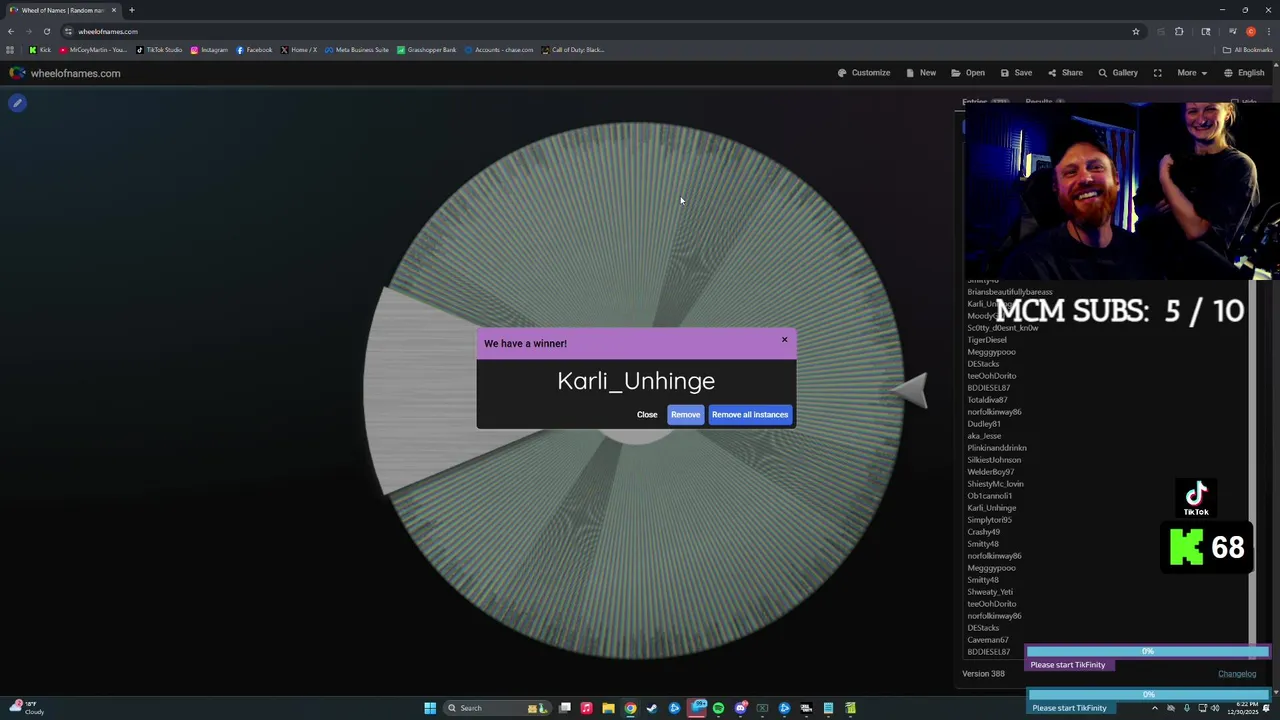Share the wheel
Viewport: 1280px width, 720px height.
coord(1065,73)
